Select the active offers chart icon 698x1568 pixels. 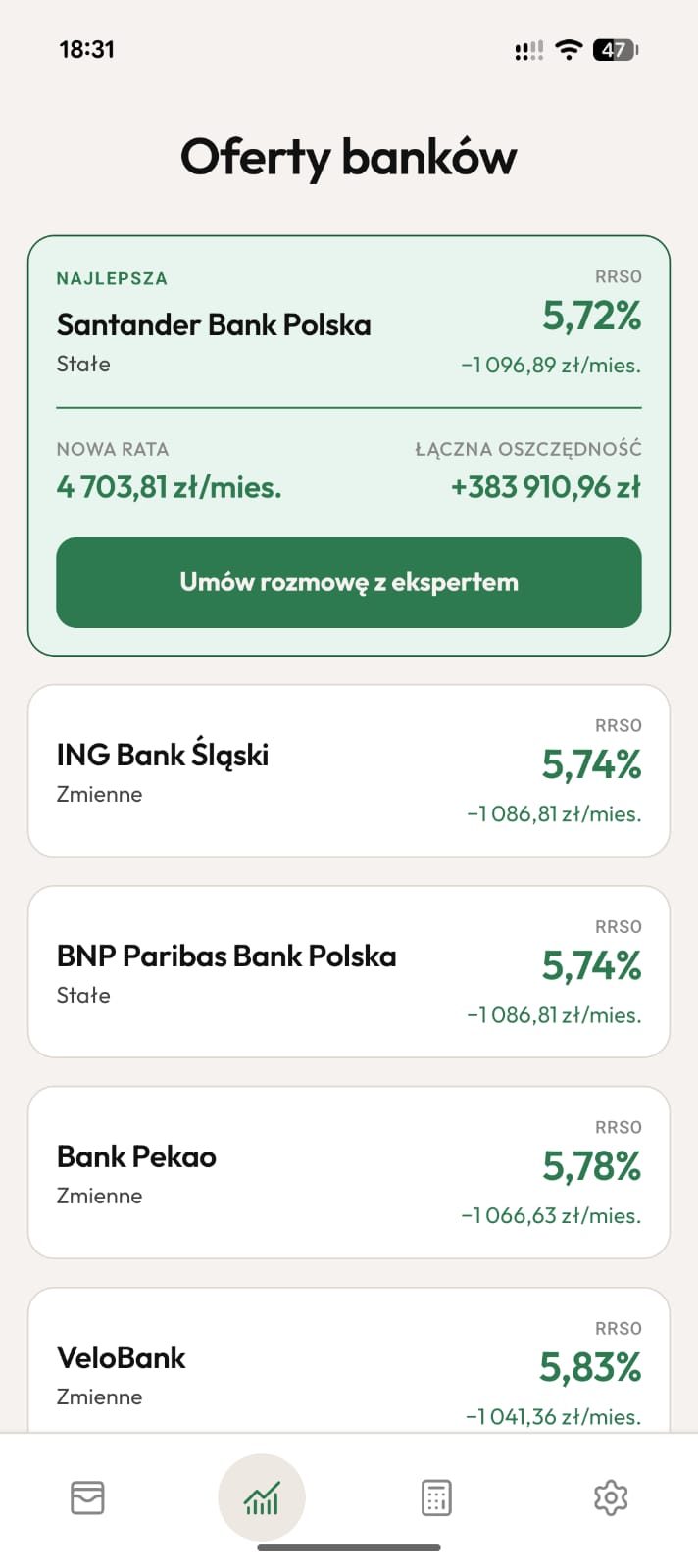pos(261,1495)
